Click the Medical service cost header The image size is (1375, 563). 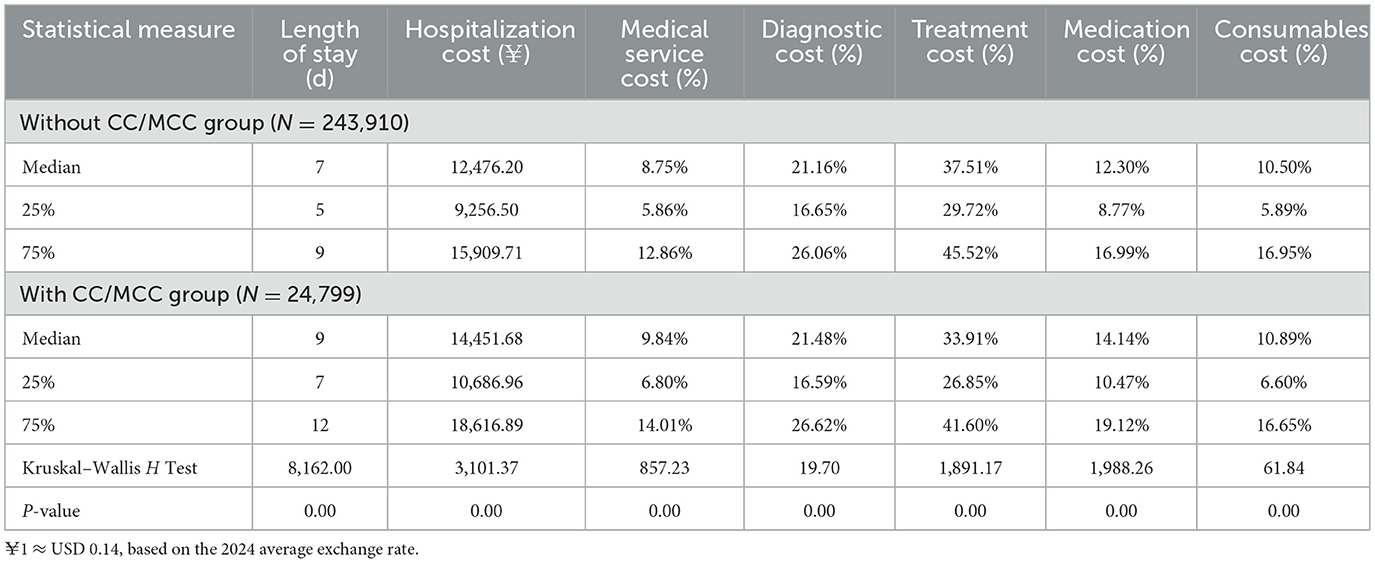click(x=665, y=54)
